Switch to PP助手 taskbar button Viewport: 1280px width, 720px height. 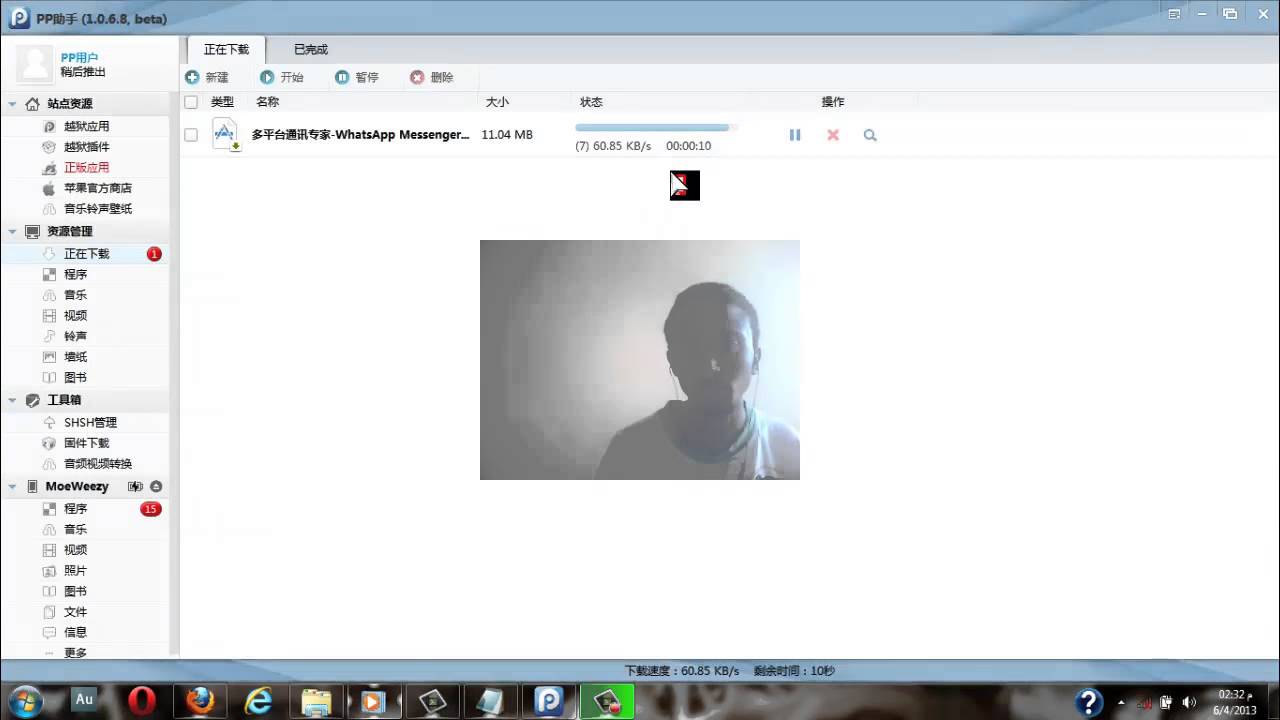point(548,701)
